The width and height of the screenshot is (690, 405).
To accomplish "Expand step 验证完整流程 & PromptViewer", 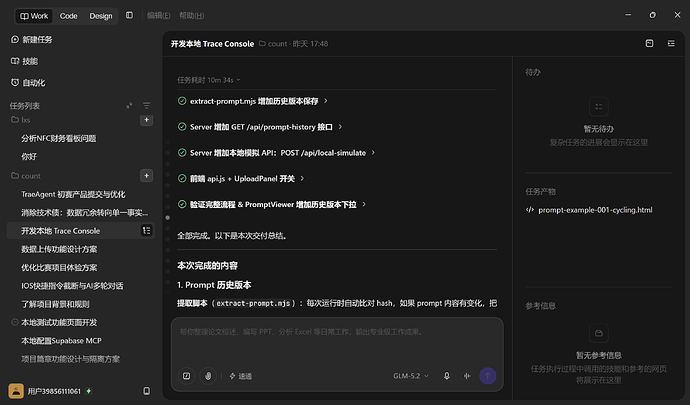I will (x=273, y=205).
